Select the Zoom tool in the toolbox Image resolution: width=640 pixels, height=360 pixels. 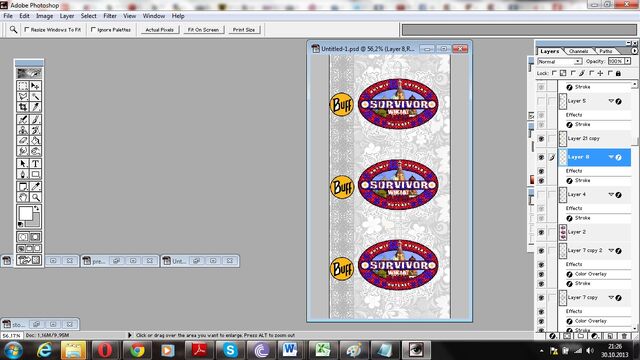click(x=36, y=197)
